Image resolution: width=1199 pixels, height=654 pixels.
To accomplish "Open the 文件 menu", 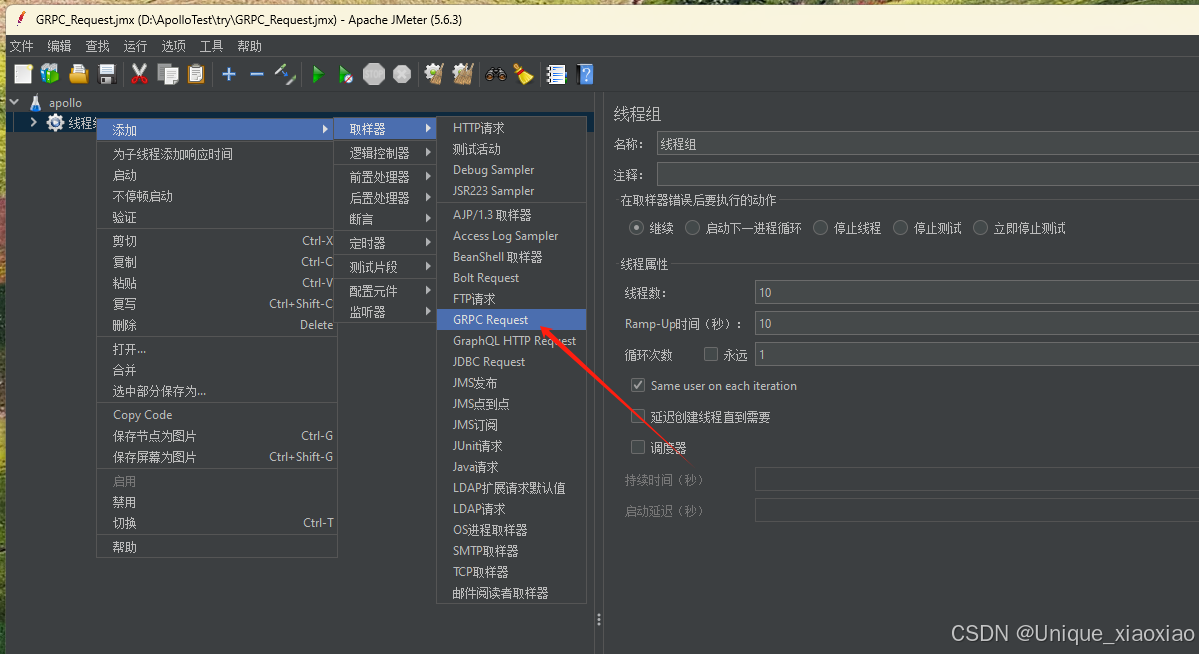I will tap(21, 46).
